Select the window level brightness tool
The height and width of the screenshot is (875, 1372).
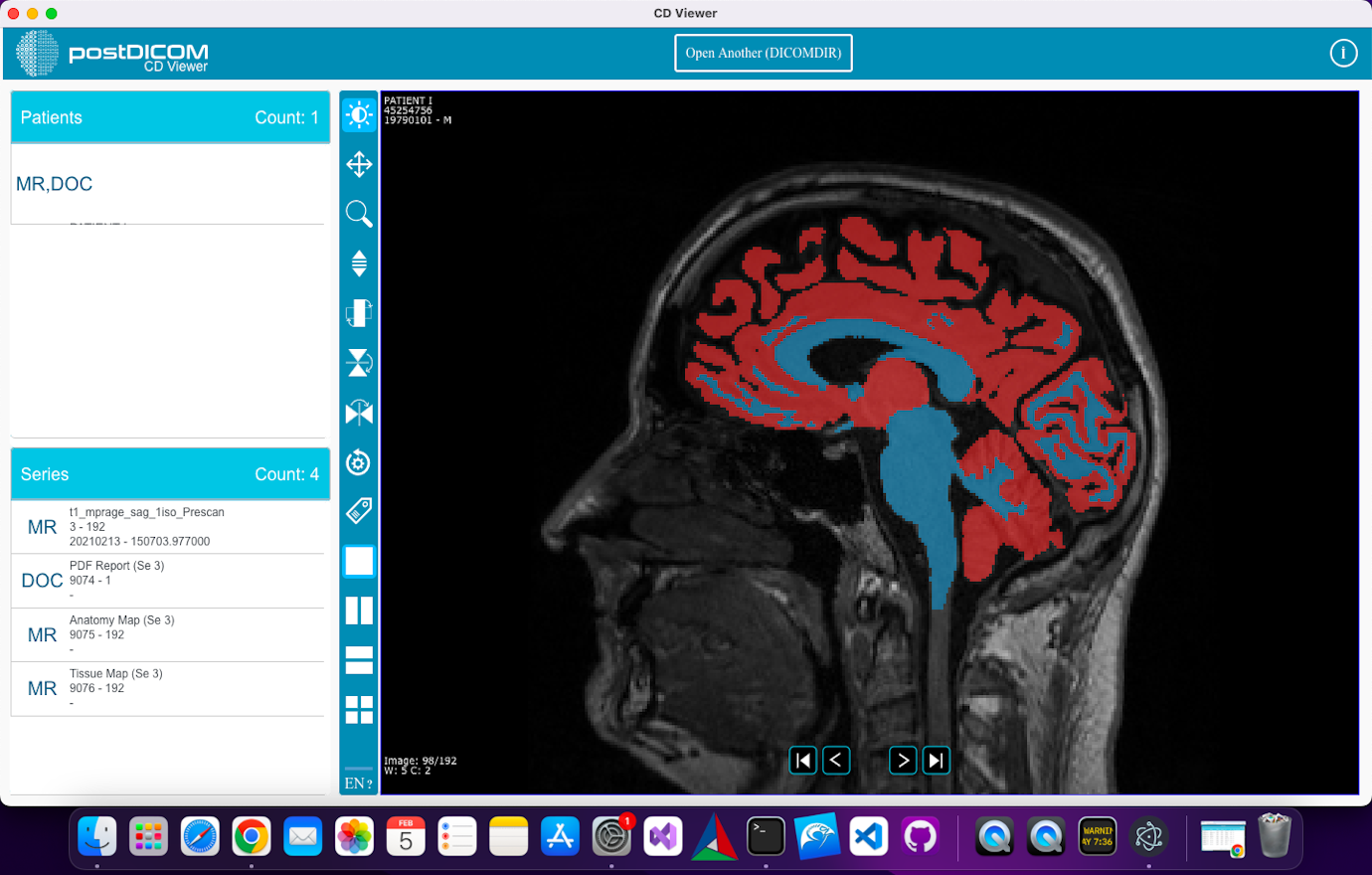tap(358, 113)
